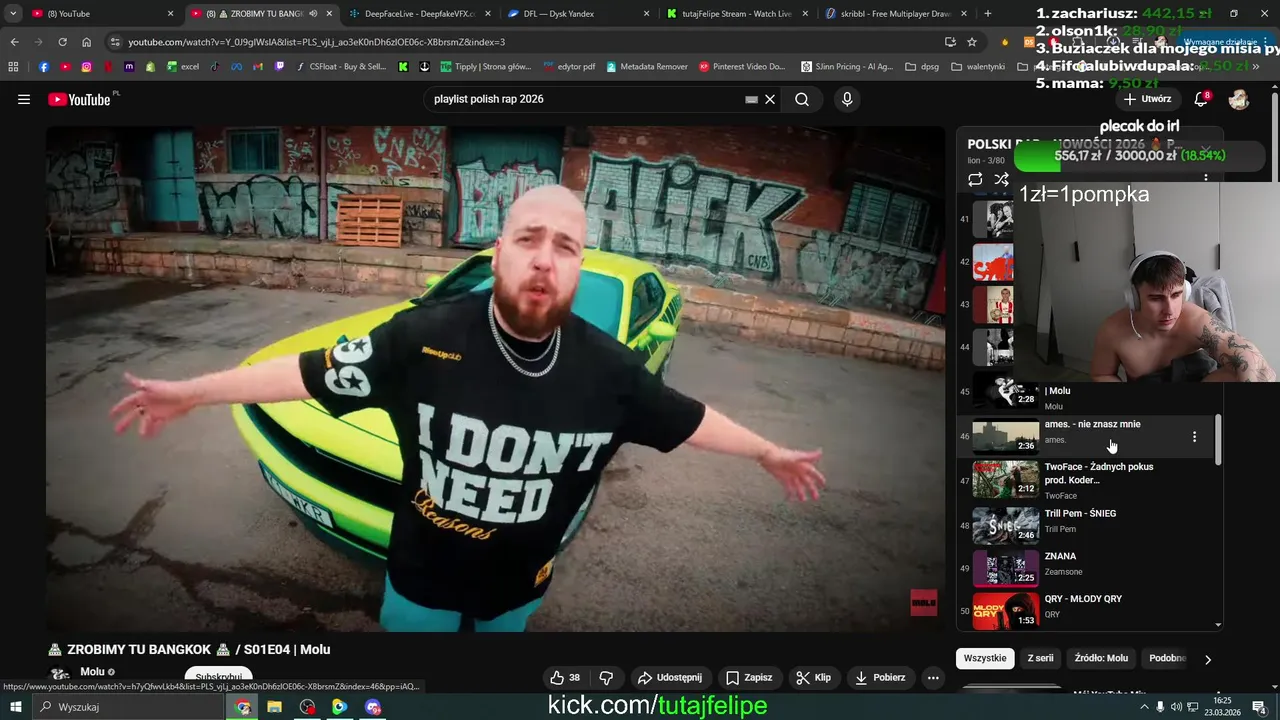
Task: Subscribe to the Molu channel
Action: 218,676
